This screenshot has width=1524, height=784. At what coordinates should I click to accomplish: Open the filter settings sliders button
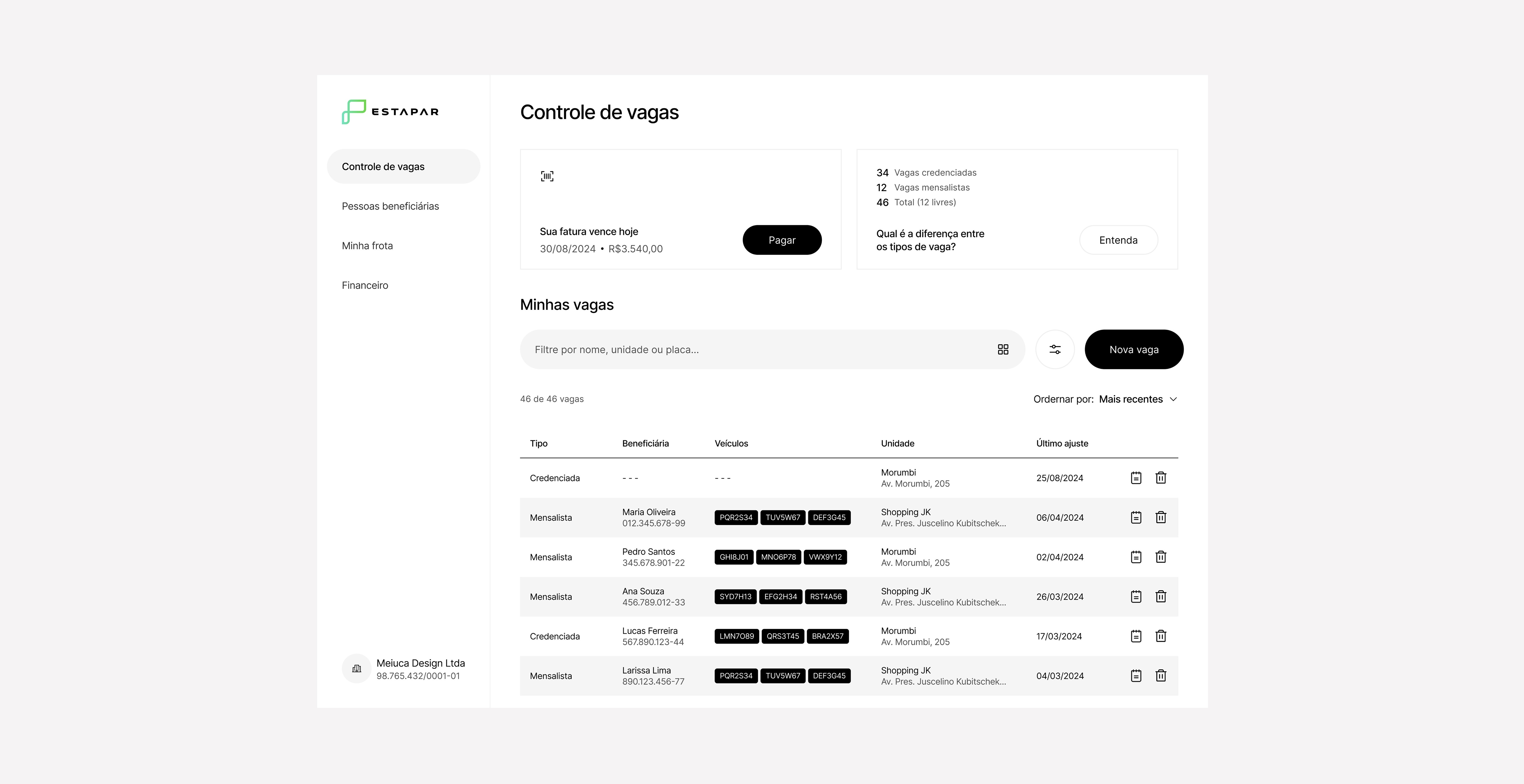(1055, 349)
